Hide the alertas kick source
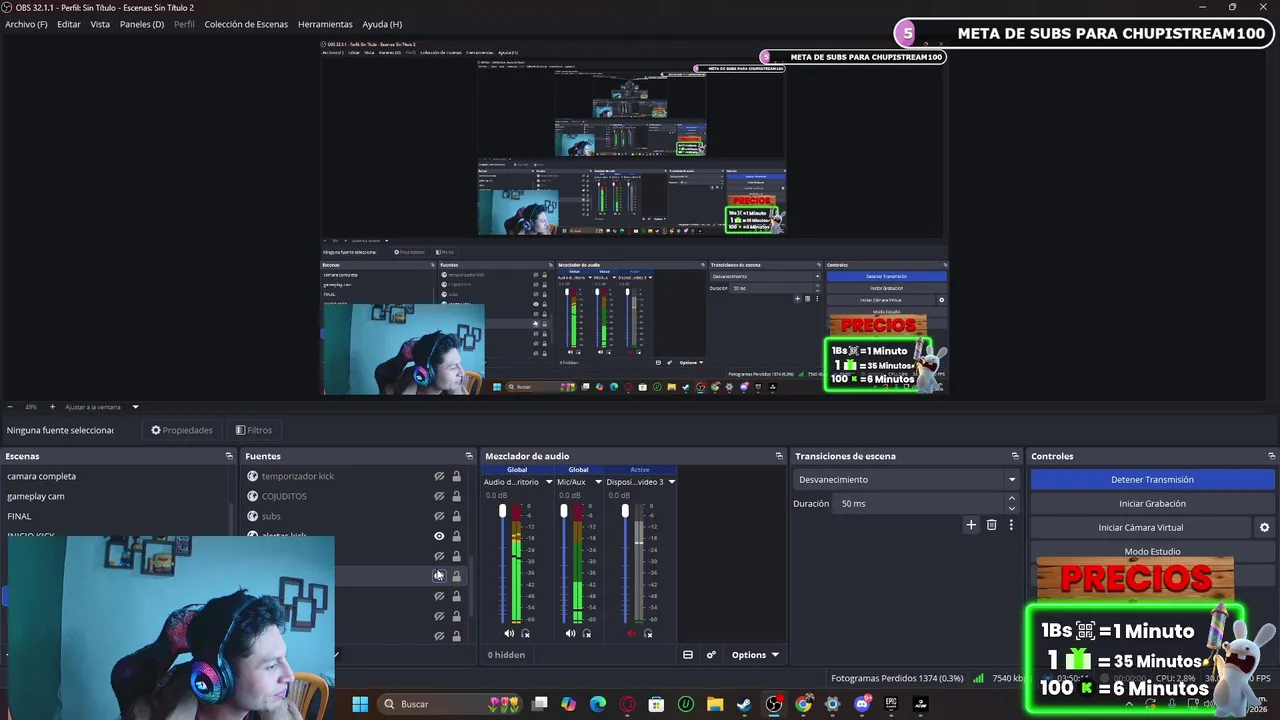1280x720 pixels. click(439, 536)
